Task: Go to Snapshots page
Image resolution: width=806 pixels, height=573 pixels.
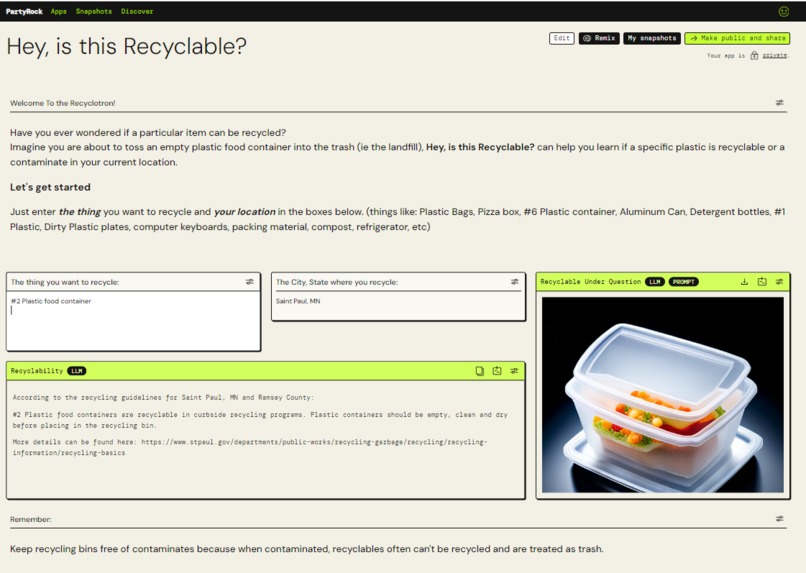Action: coord(94,11)
